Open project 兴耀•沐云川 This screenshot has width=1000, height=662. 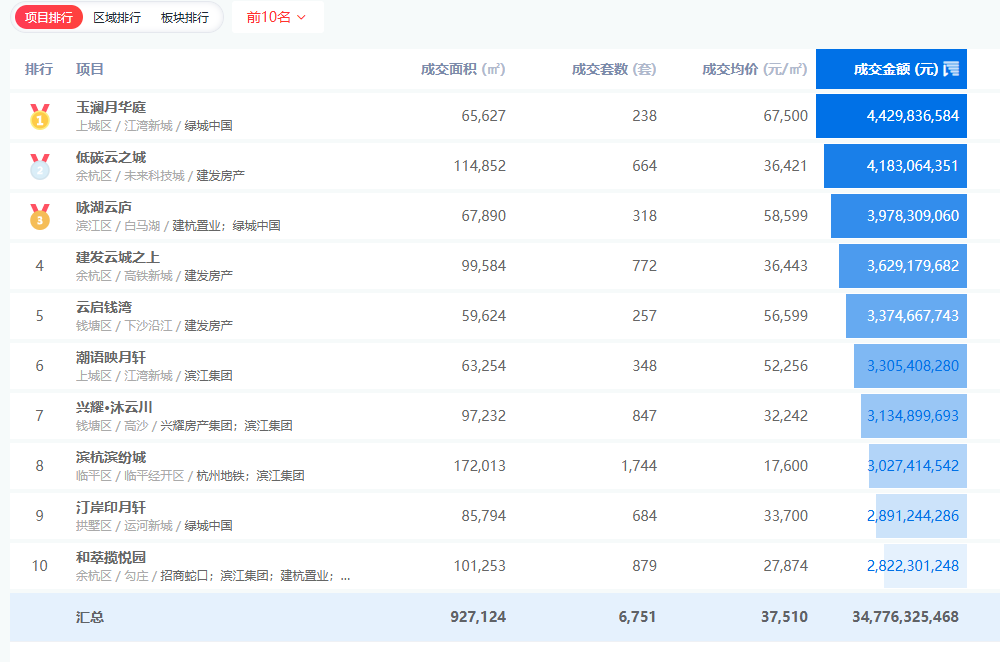pyautogui.click(x=114, y=407)
